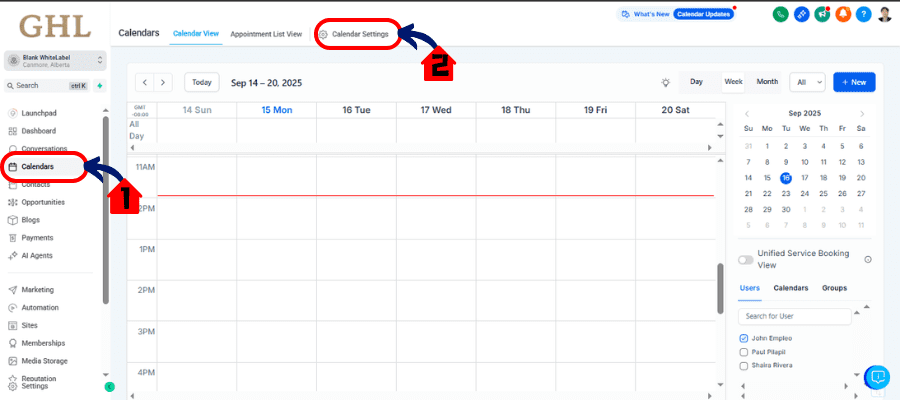Open the user profile avatar

[884, 14]
